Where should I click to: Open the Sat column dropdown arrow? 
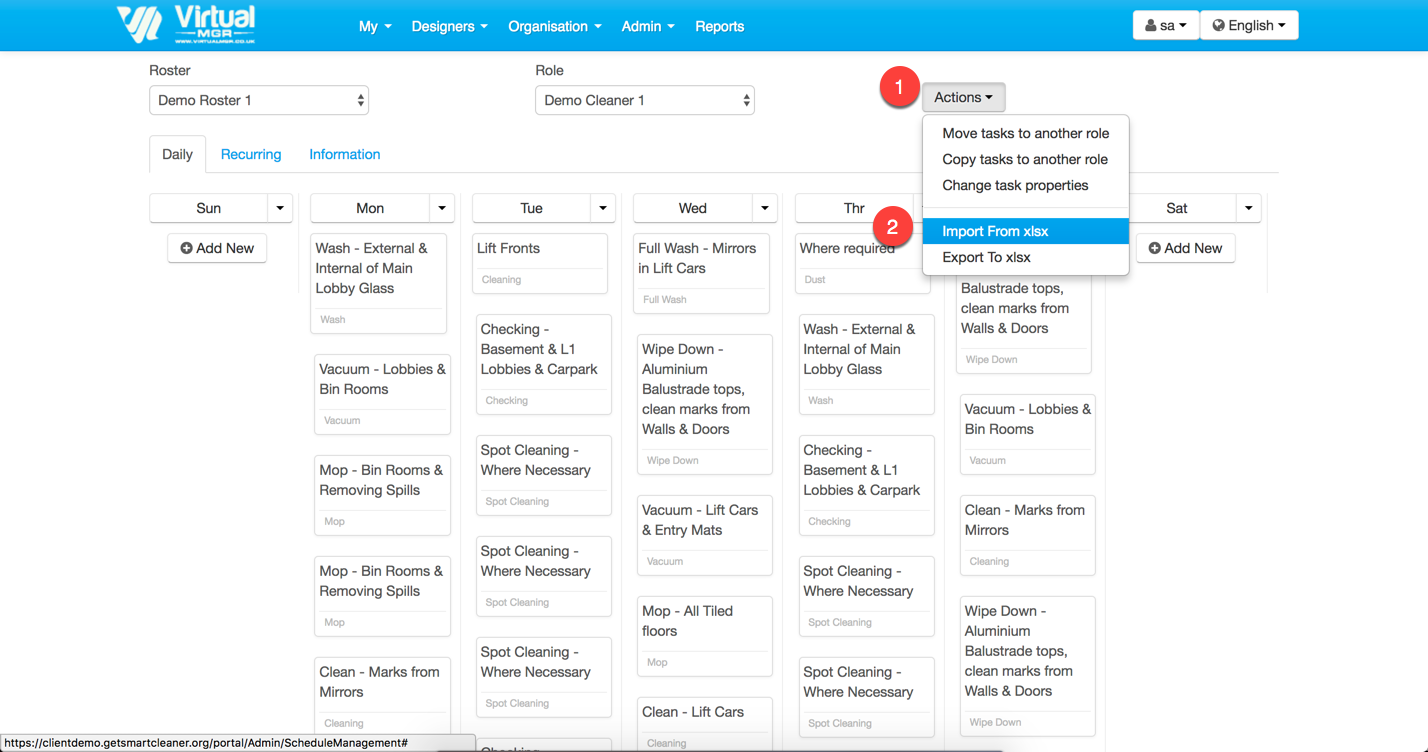(x=1248, y=208)
